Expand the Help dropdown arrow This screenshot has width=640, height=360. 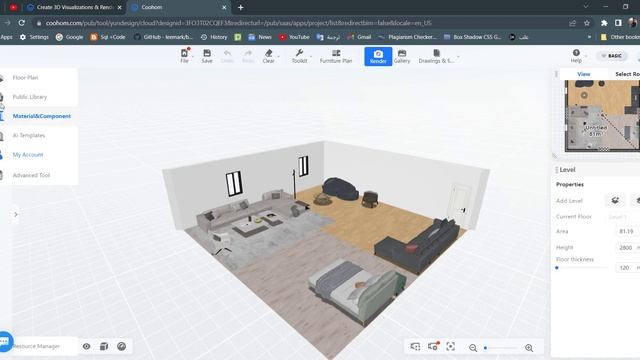[x=586, y=56]
